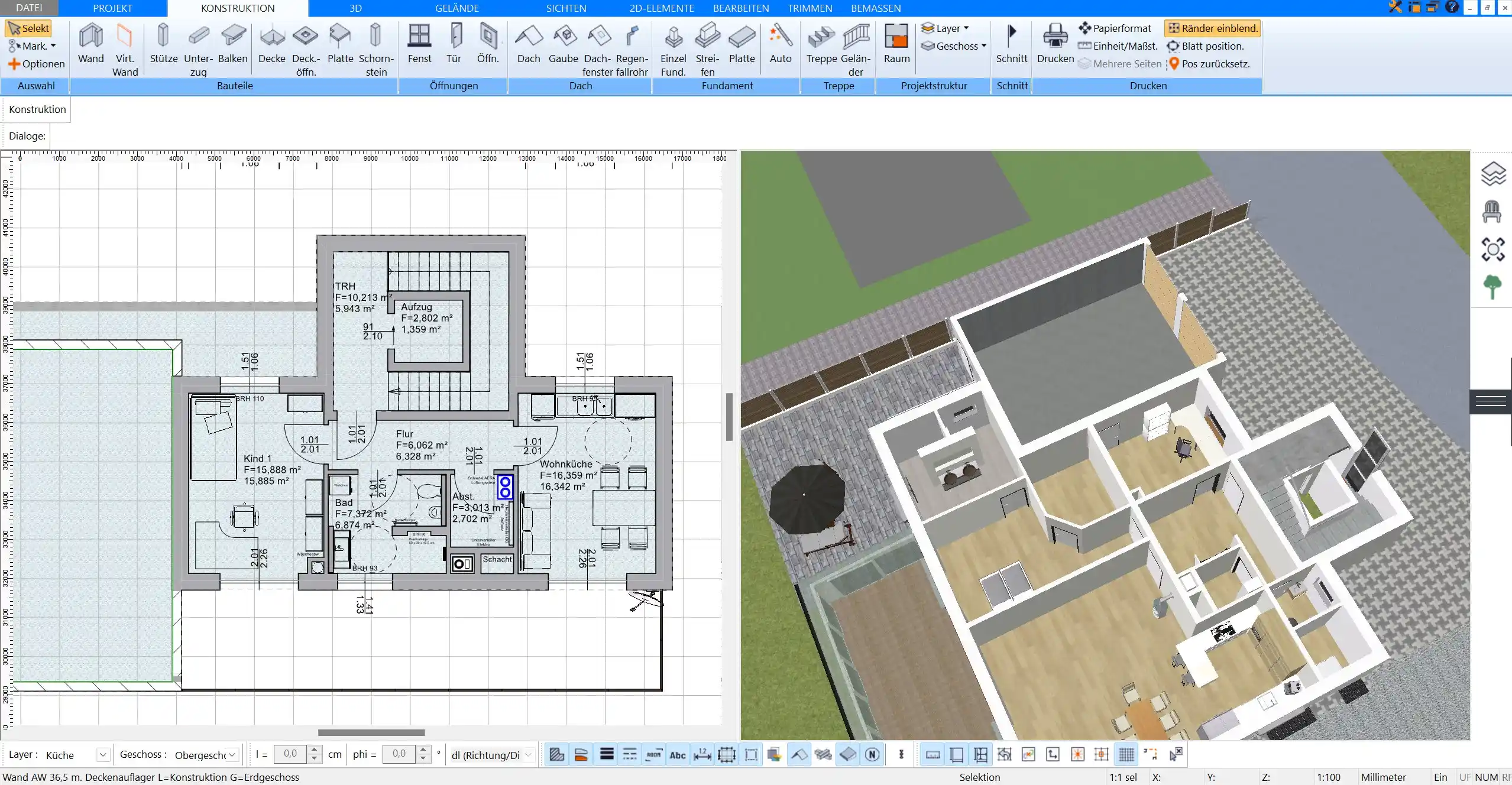The image size is (1512, 785).
Task: Choose the Öffn. opening tool
Action: (488, 44)
